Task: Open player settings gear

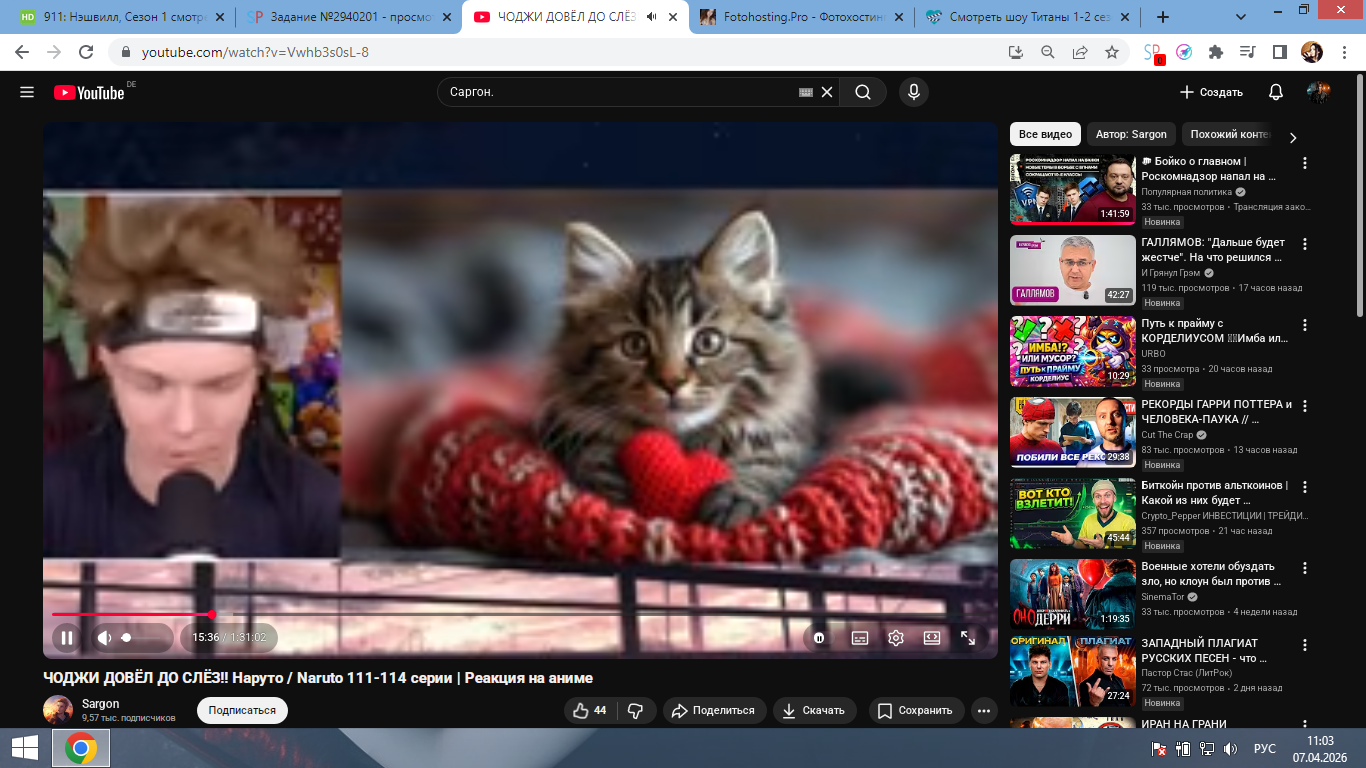Action: 896,637
